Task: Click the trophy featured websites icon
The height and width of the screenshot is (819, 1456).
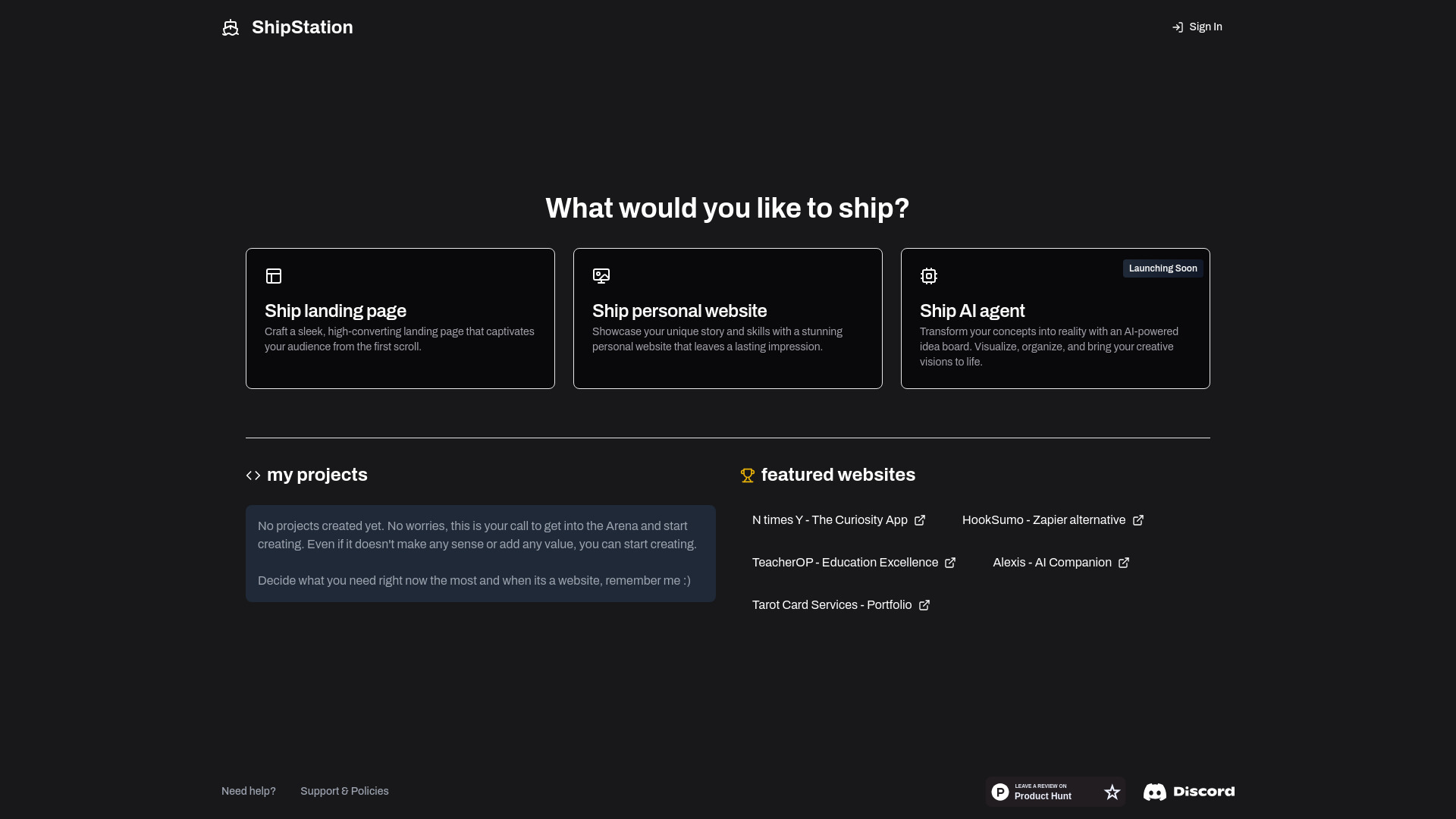Action: 747,474
